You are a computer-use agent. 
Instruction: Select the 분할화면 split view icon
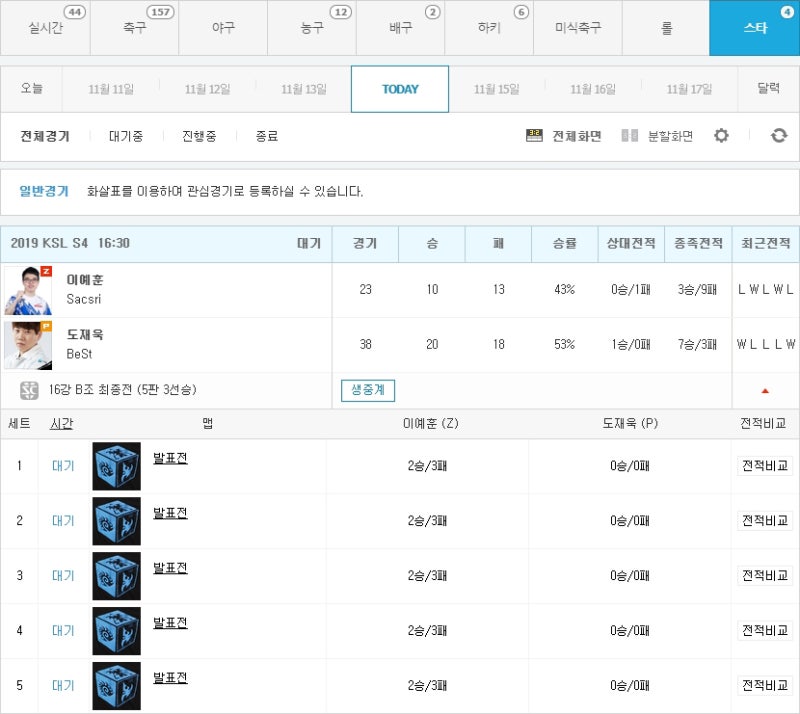point(630,136)
